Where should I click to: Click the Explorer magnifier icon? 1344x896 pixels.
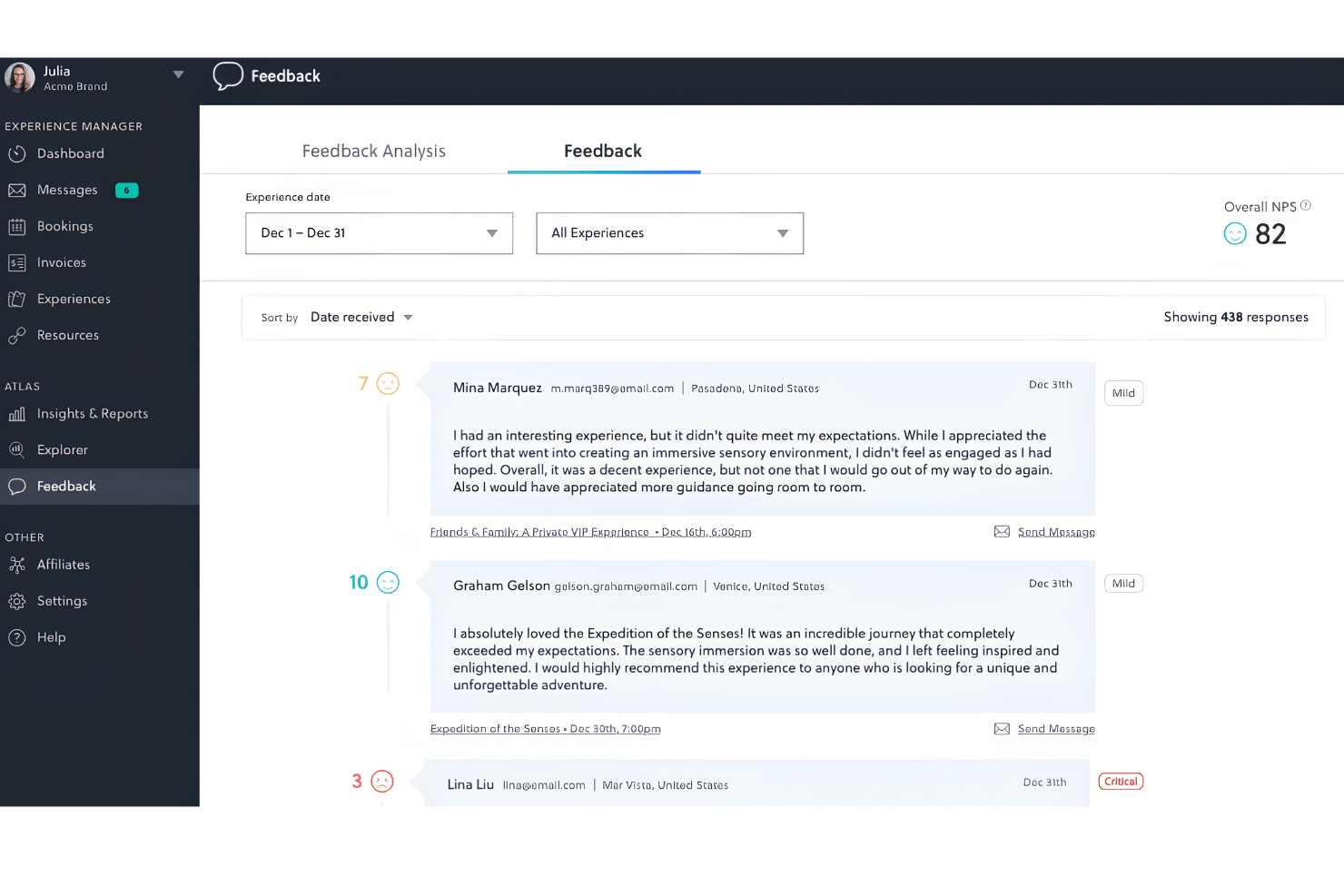[17, 449]
